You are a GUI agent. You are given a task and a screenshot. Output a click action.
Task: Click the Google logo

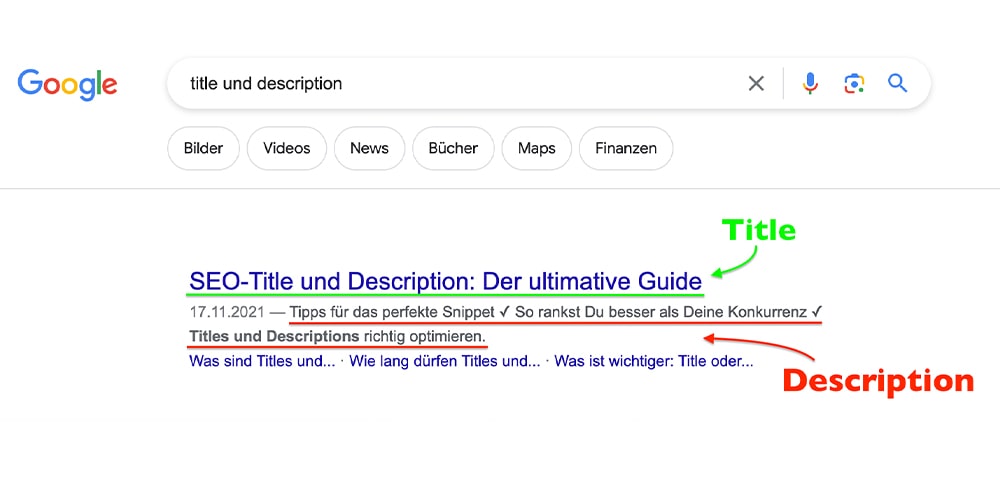(68, 85)
